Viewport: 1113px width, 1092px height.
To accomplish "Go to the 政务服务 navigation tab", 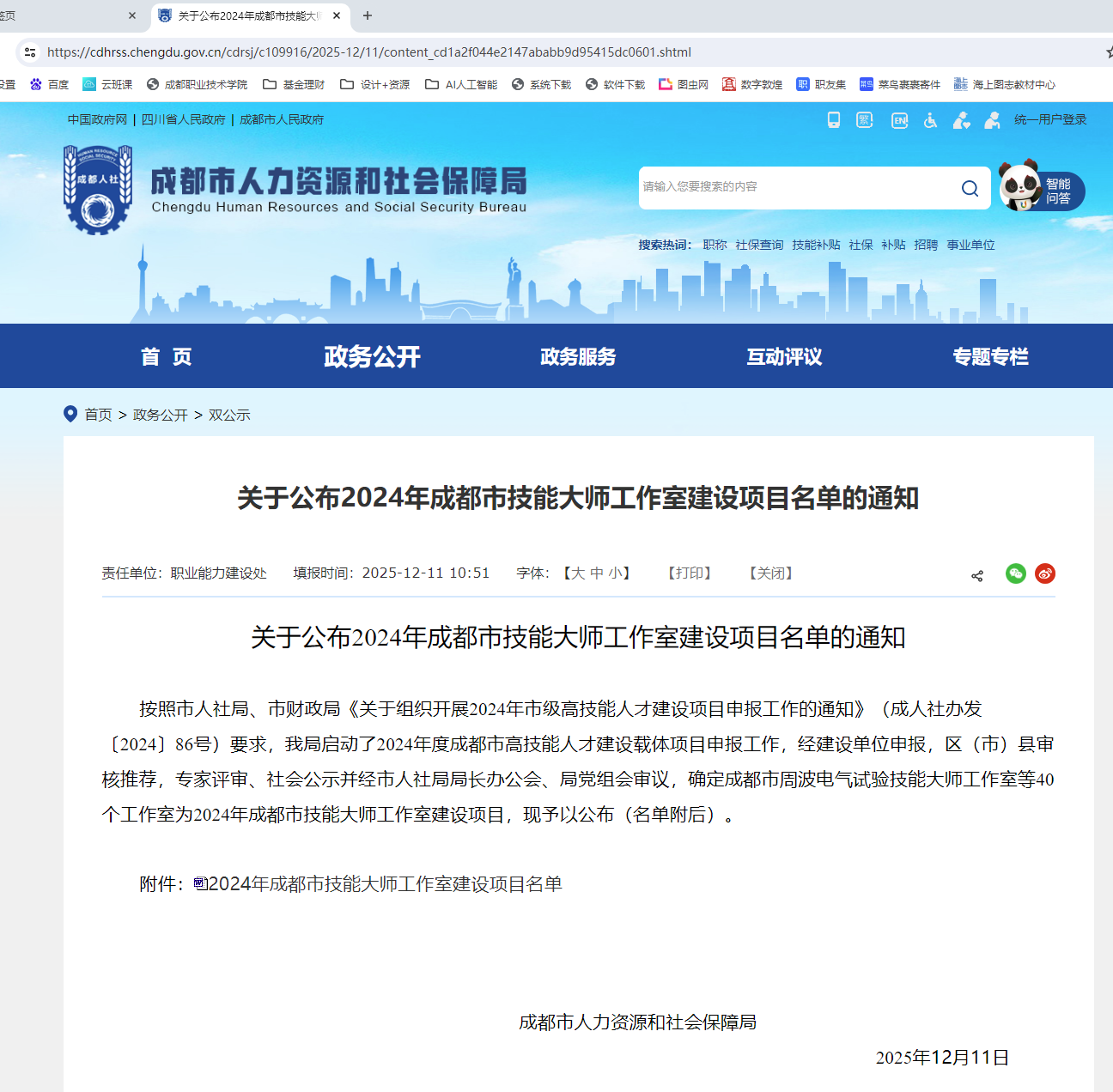I will click(578, 356).
